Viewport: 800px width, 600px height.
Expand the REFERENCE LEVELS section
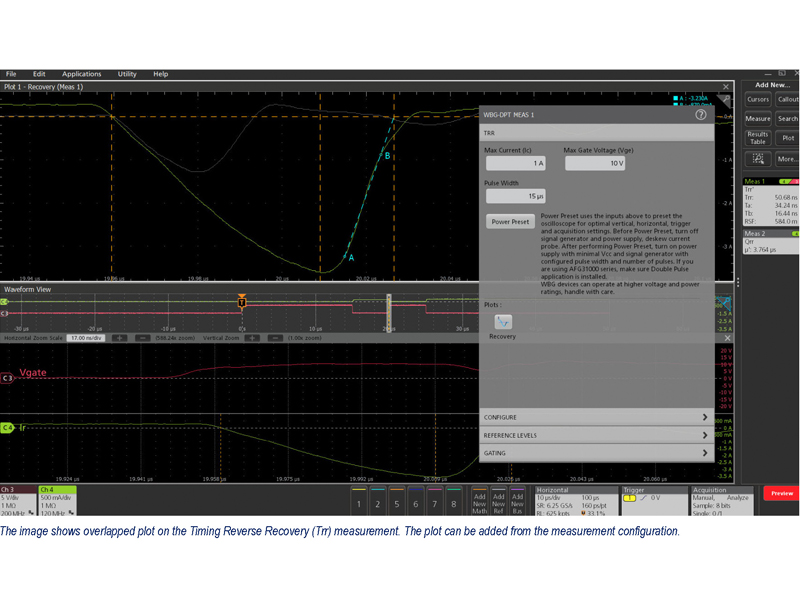coord(596,435)
